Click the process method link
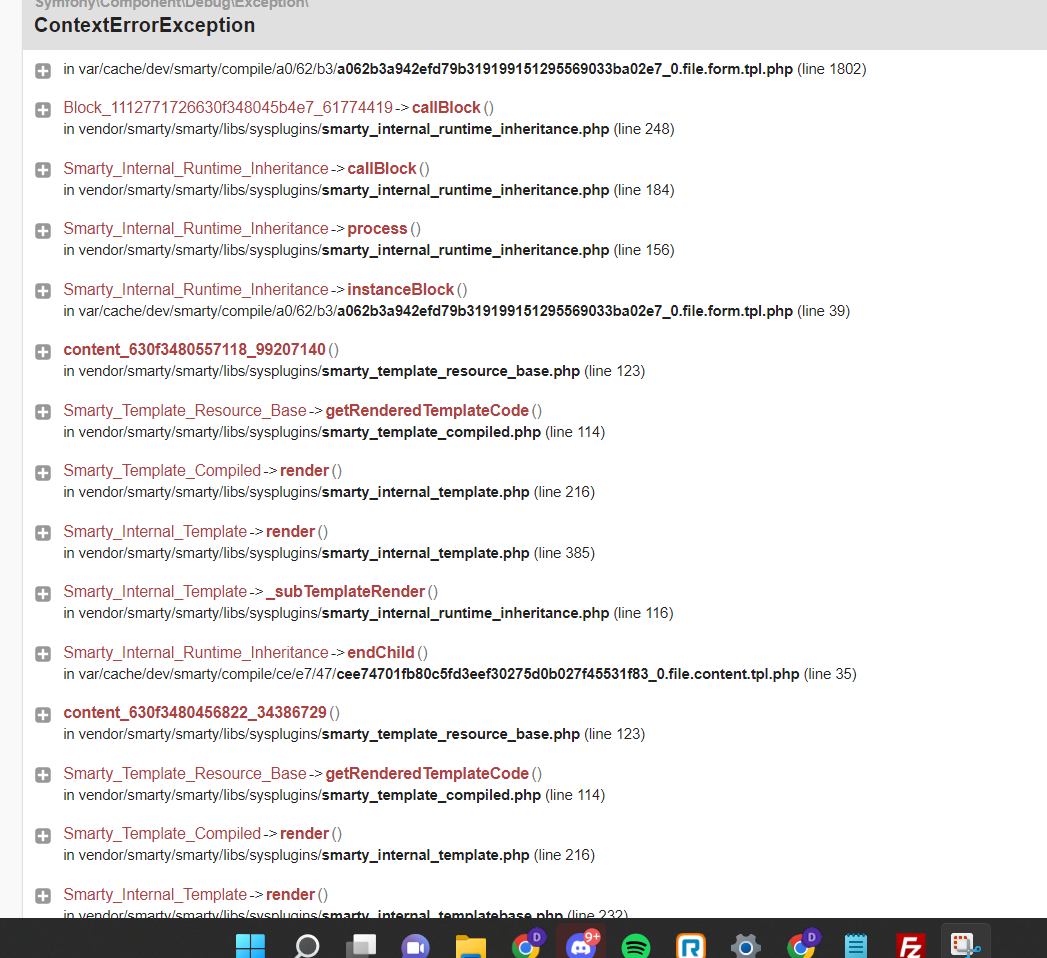1047x958 pixels. pos(377,229)
